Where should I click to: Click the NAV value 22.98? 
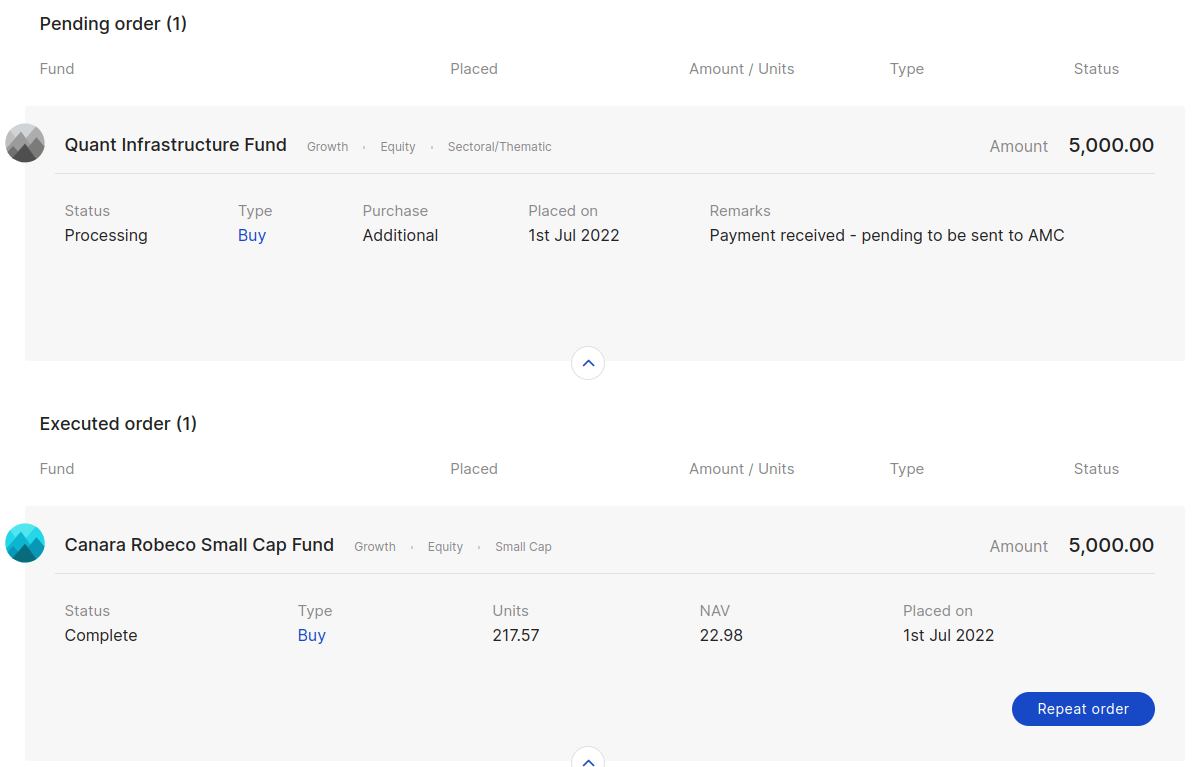point(721,635)
